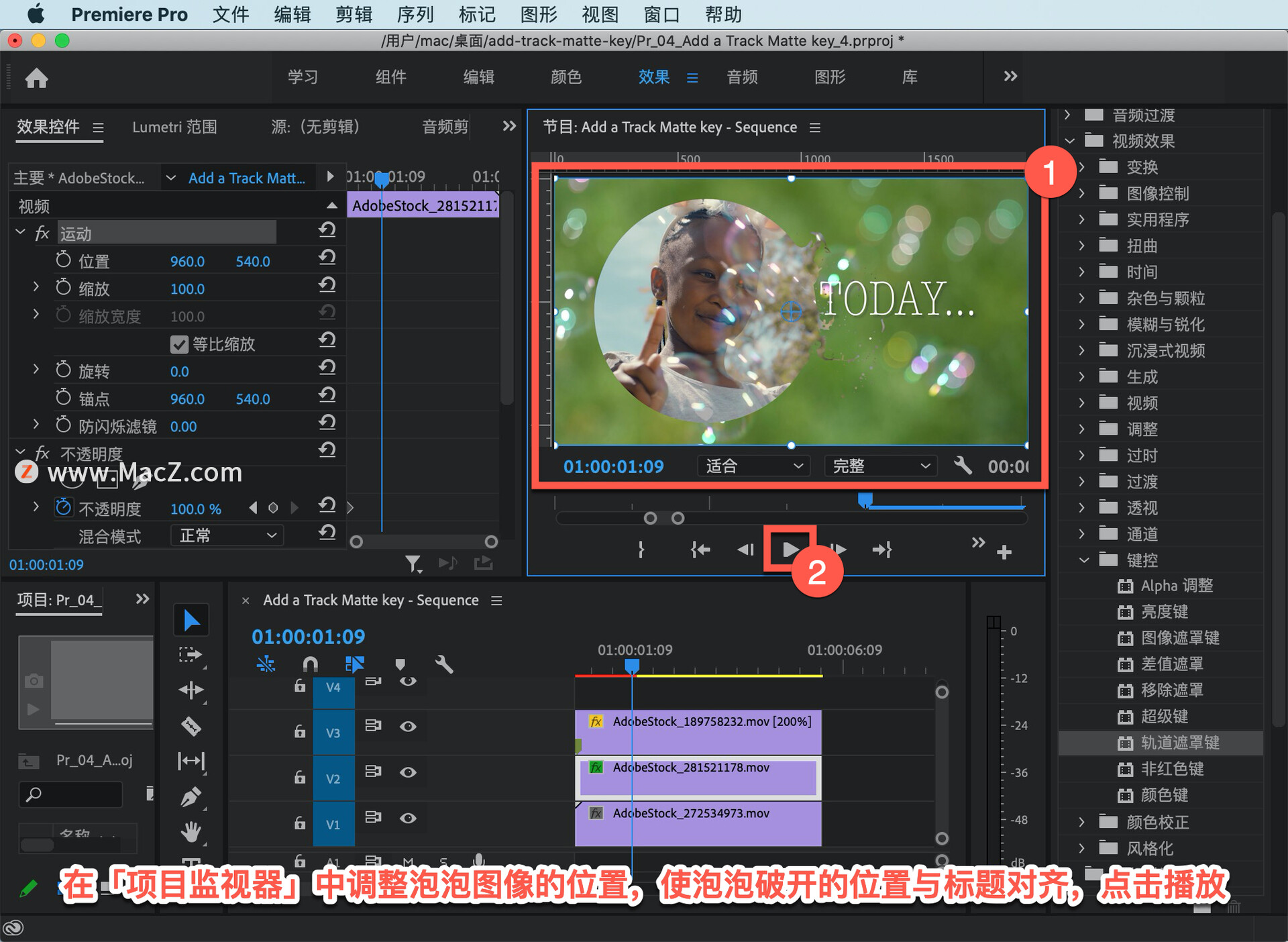Click program monitor timecode 01:00:01:09
This screenshot has height=942, width=1288.
click(613, 466)
